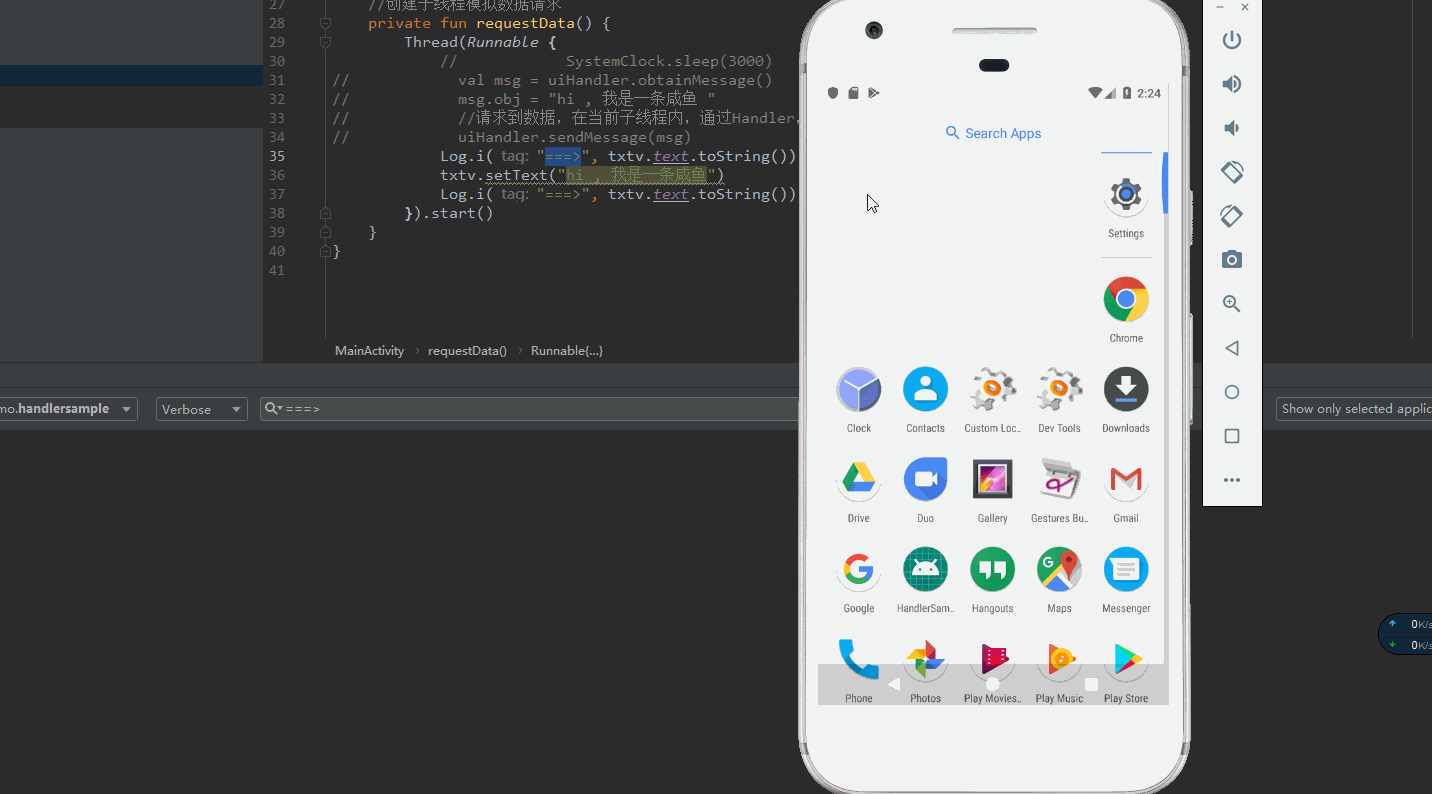
Task: Open the handlersample process filter dropdown
Action: click(68, 408)
